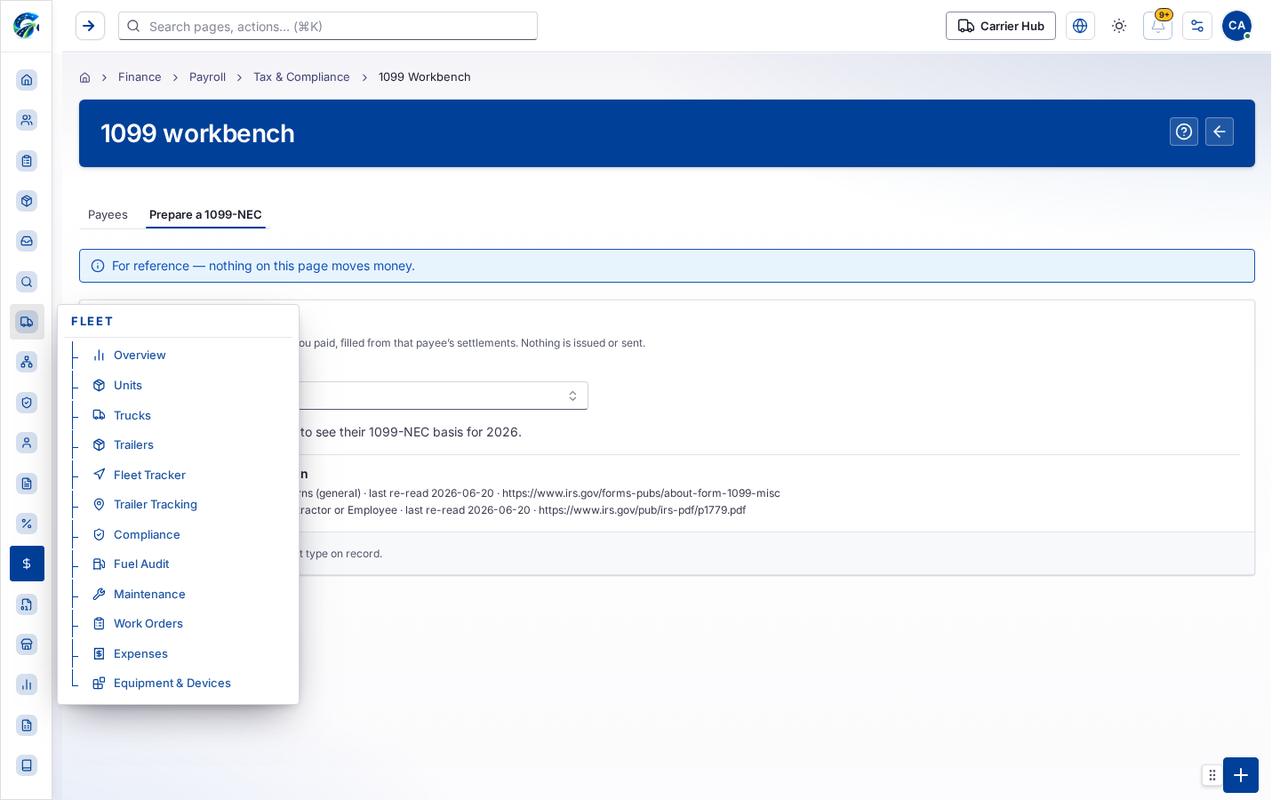Switch to the Payees tab
Viewport: 1280px width, 800px height.
click(108, 214)
